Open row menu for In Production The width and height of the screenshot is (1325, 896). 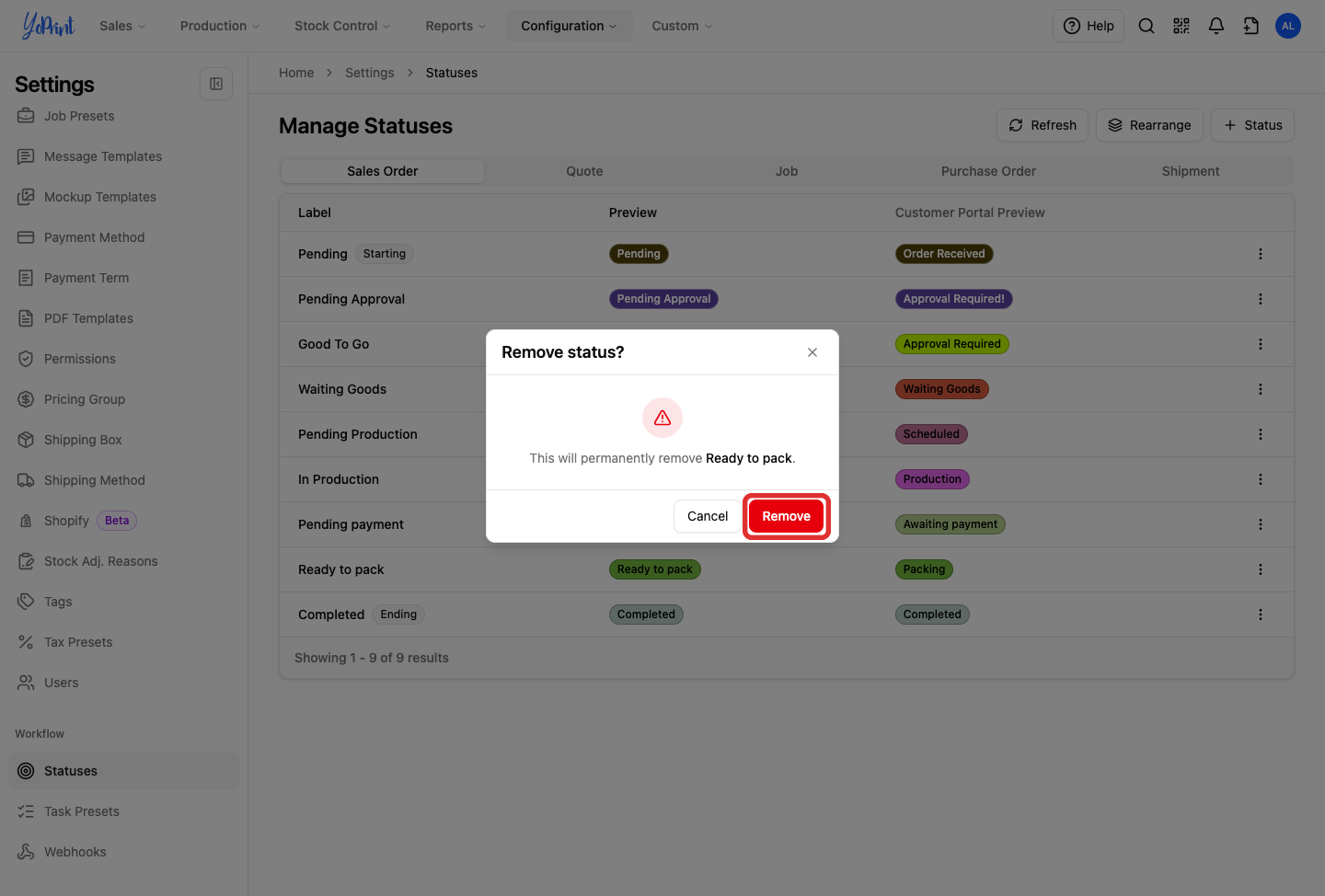pyautogui.click(x=1261, y=479)
